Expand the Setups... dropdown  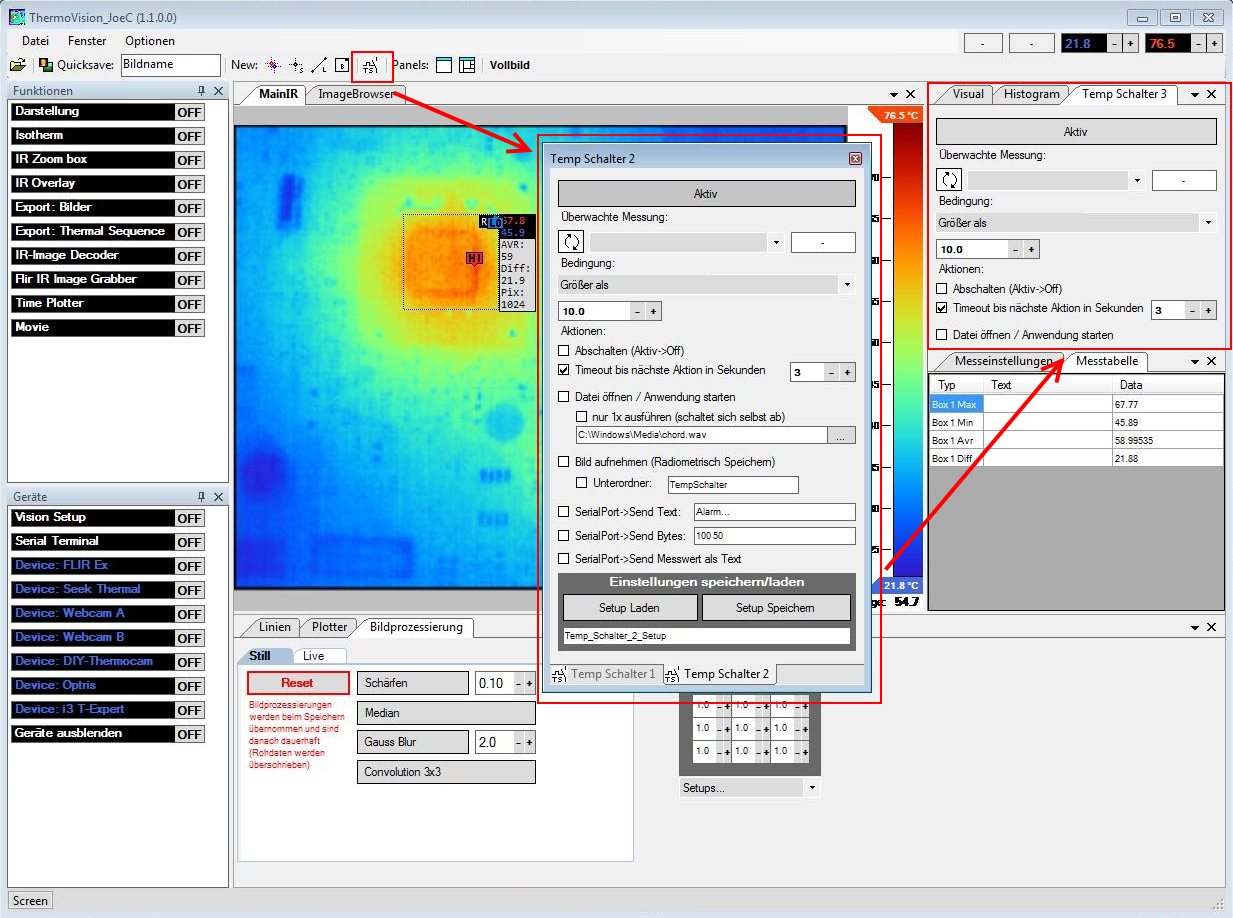pyautogui.click(x=749, y=788)
